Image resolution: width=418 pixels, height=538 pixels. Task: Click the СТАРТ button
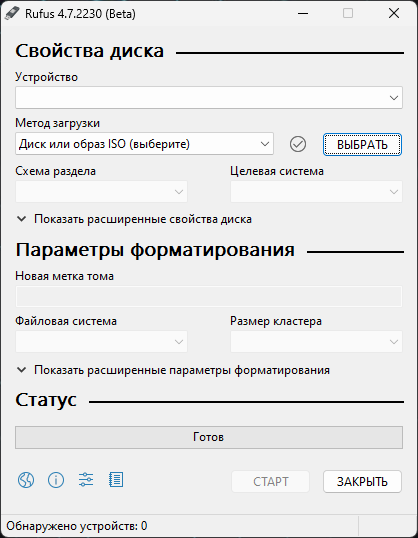pos(270,481)
